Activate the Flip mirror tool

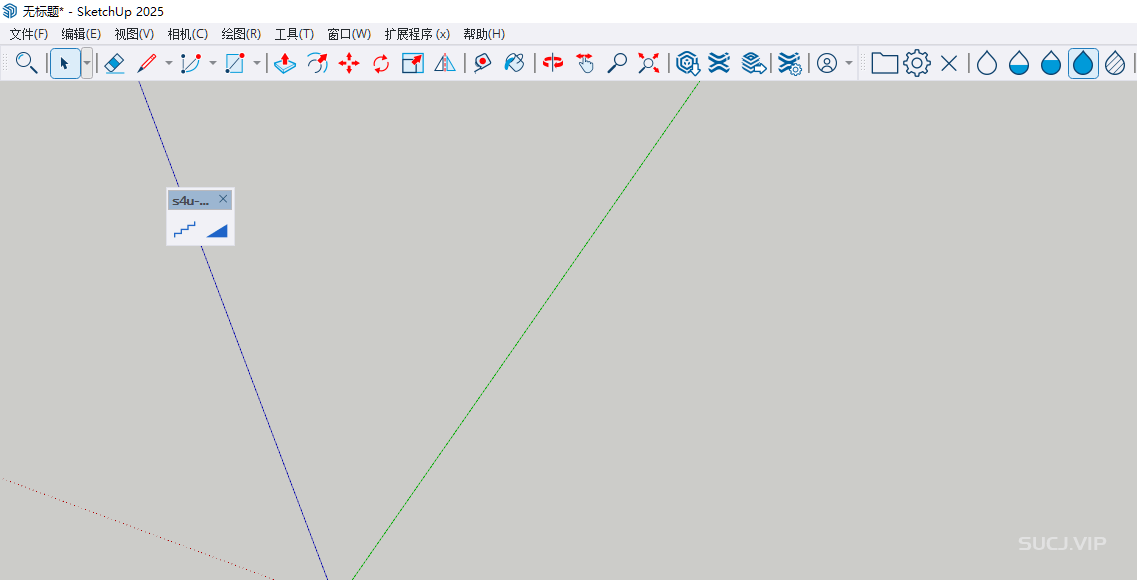[x=445, y=63]
